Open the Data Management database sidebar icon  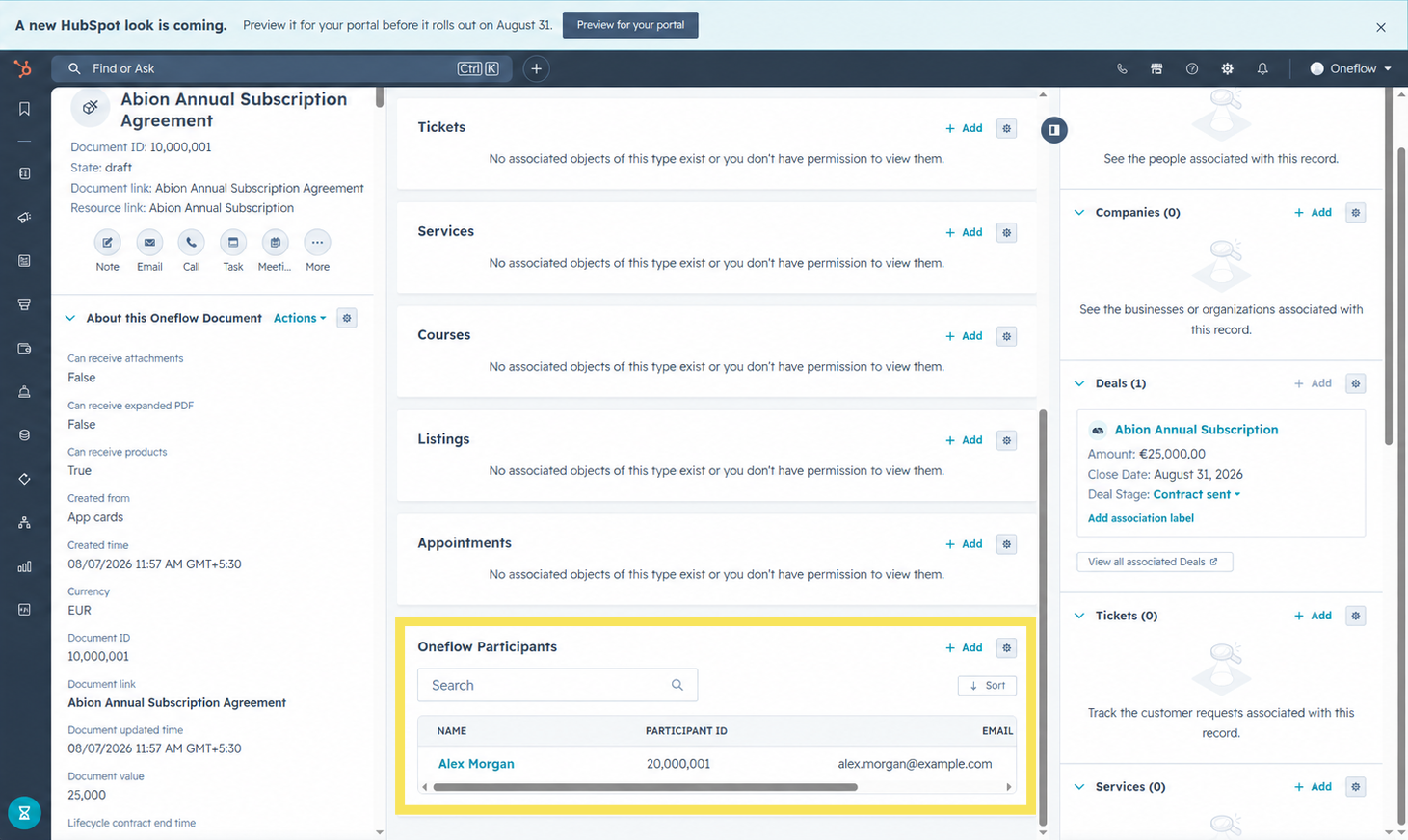tap(24, 435)
